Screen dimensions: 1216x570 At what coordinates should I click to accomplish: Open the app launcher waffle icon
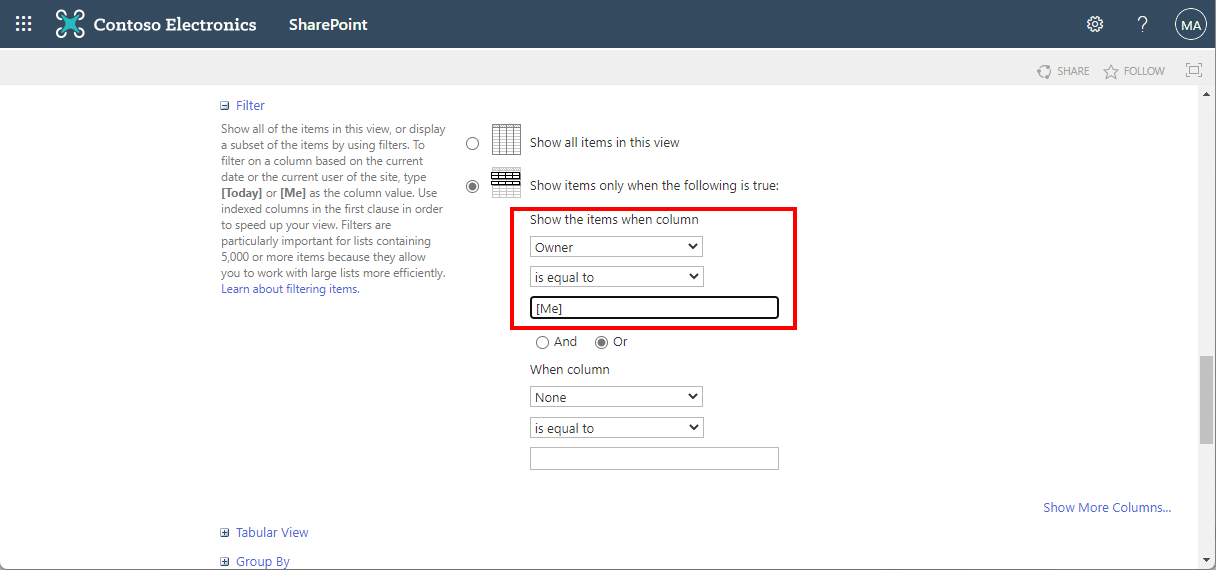click(x=24, y=24)
